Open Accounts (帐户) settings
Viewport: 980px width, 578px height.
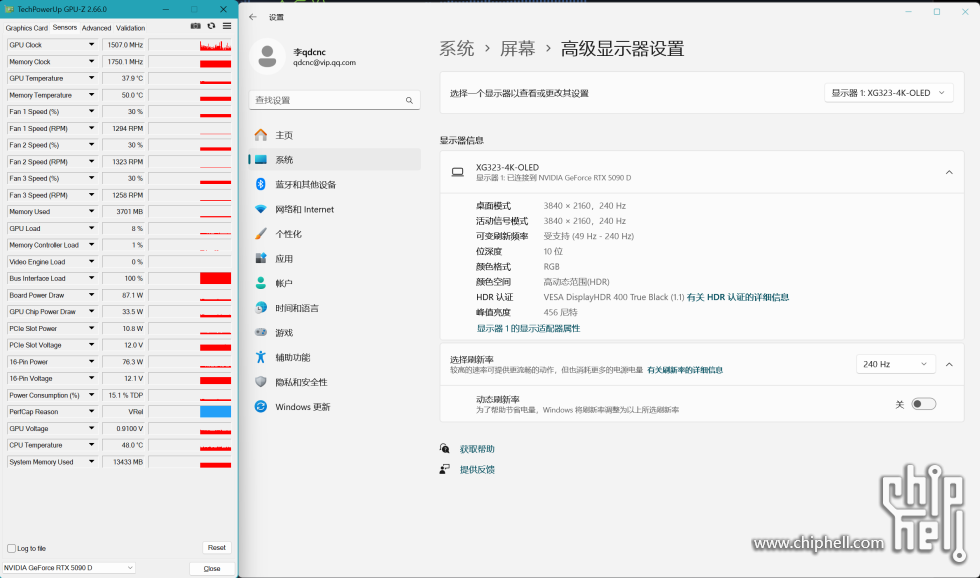(334, 283)
